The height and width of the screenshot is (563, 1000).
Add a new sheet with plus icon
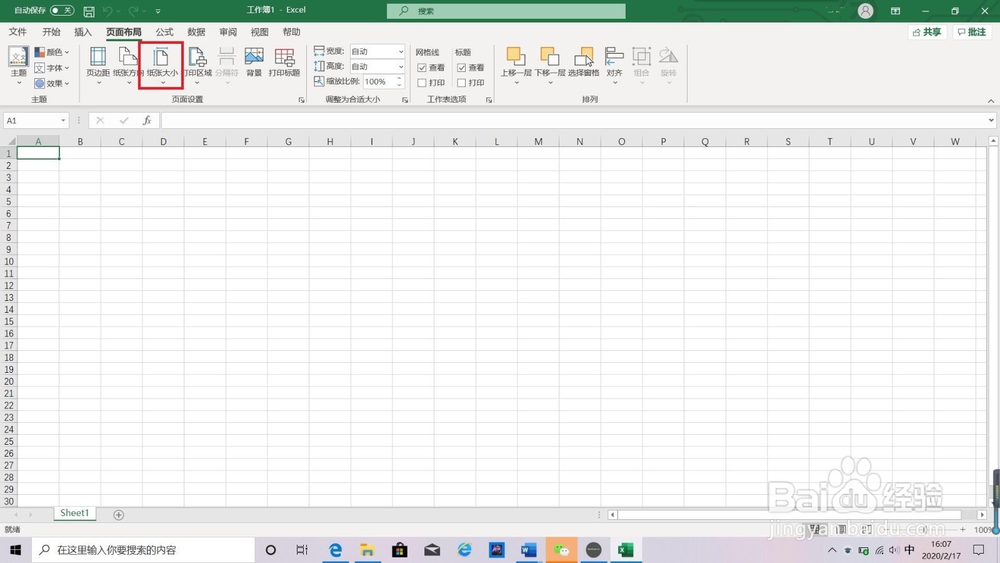[x=119, y=515]
